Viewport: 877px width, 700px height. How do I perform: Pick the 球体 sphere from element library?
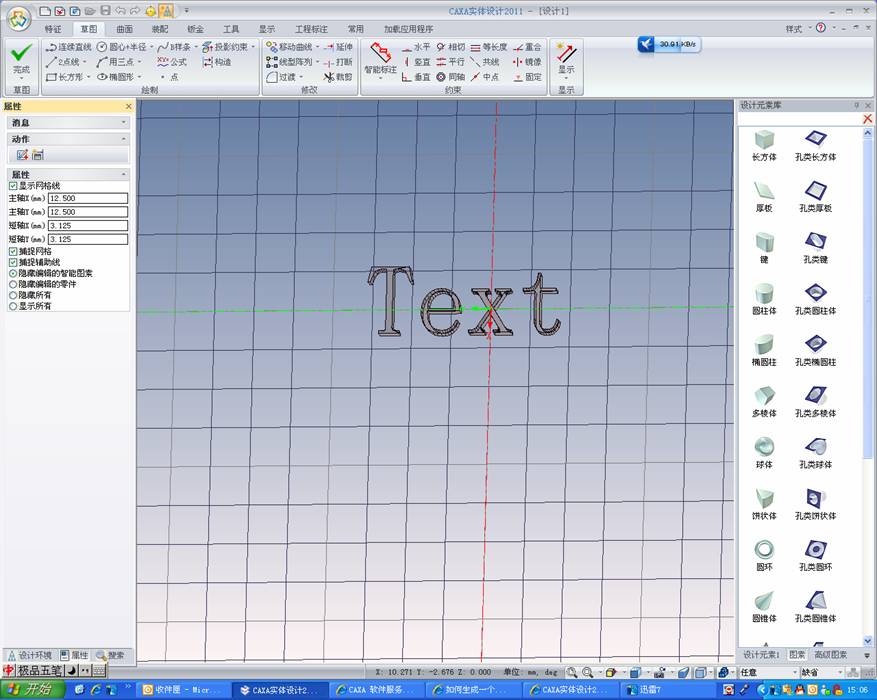765,449
